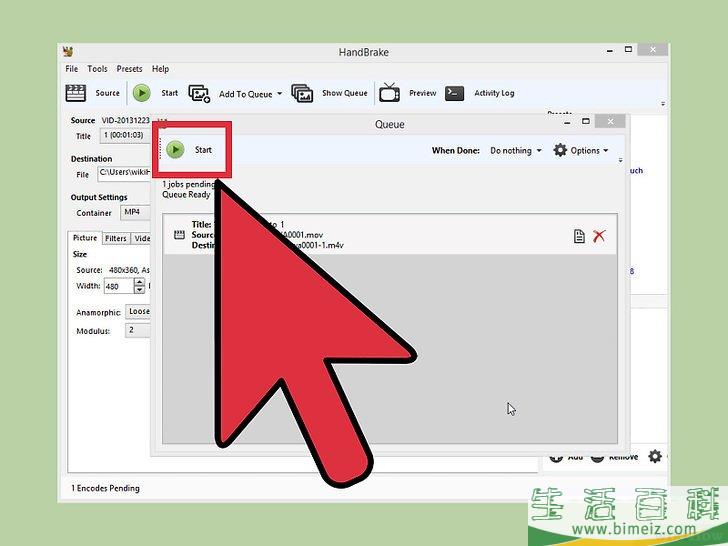Image resolution: width=728 pixels, height=546 pixels.
Task: Click the Options gear icon in Queue
Action: pos(560,150)
